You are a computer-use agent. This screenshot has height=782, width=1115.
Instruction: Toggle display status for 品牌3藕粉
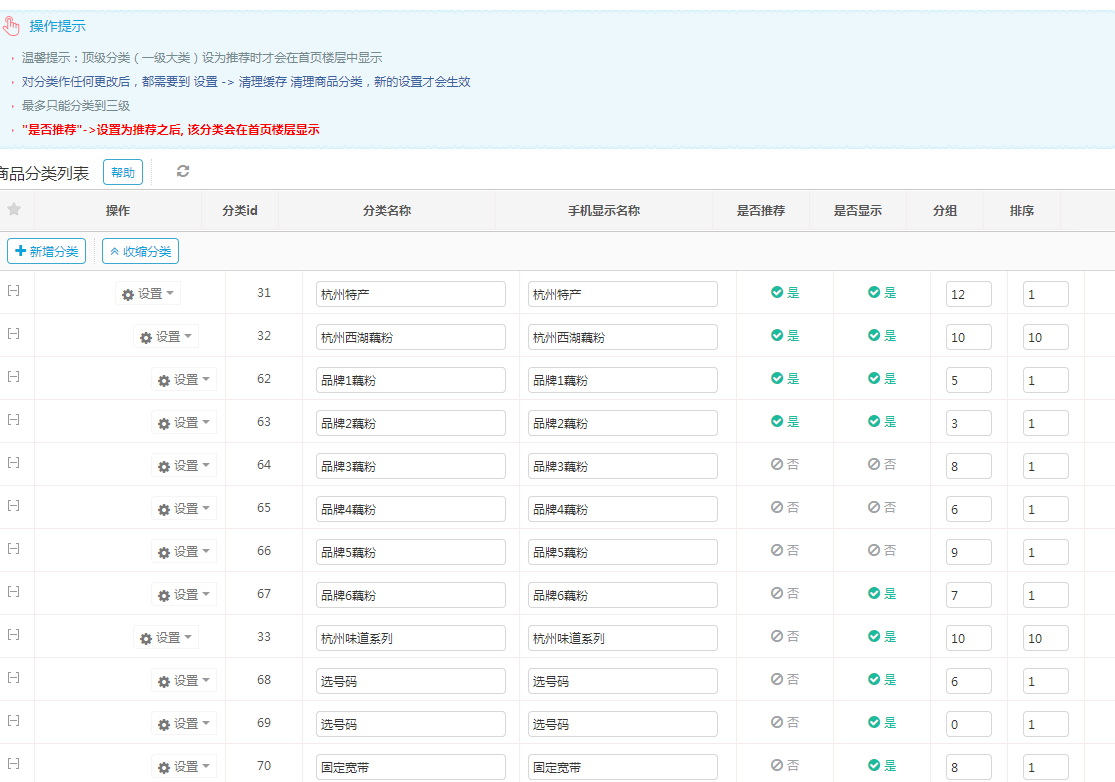881,465
